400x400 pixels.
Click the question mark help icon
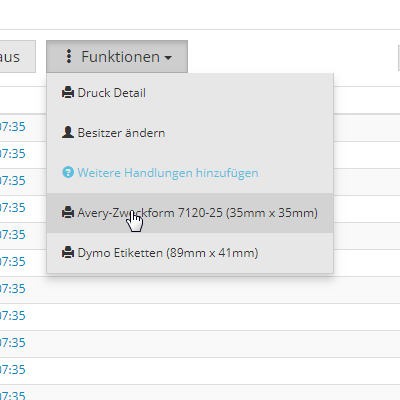[68, 172]
